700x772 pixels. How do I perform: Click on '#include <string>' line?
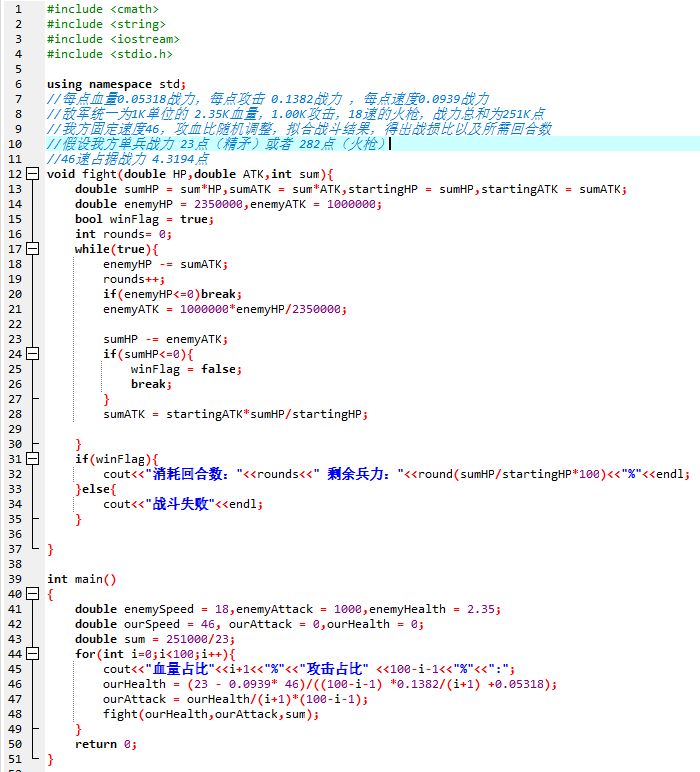(x=106, y=24)
